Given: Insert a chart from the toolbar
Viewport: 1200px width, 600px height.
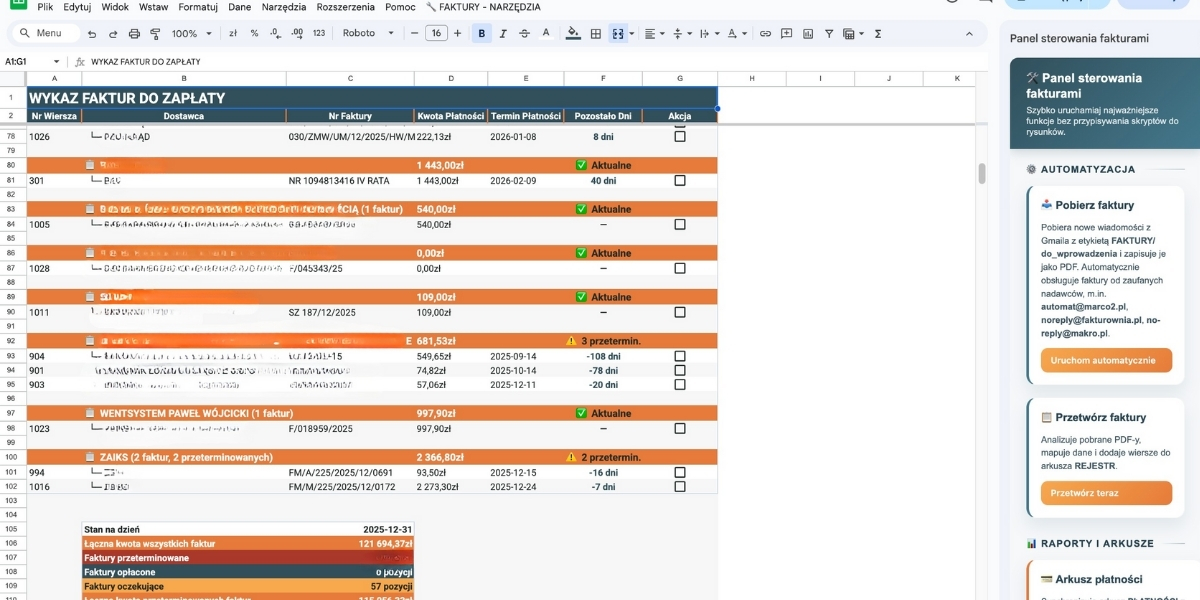Looking at the screenshot, I should (807, 33).
